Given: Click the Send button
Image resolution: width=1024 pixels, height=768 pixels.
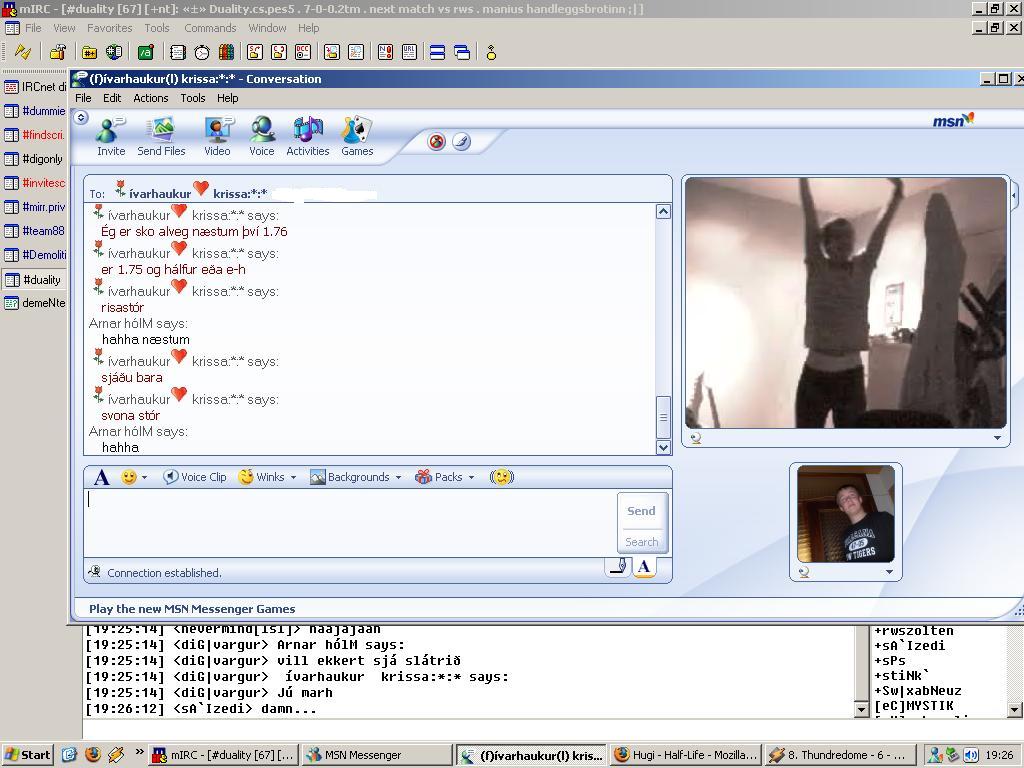Looking at the screenshot, I should click(x=641, y=511).
